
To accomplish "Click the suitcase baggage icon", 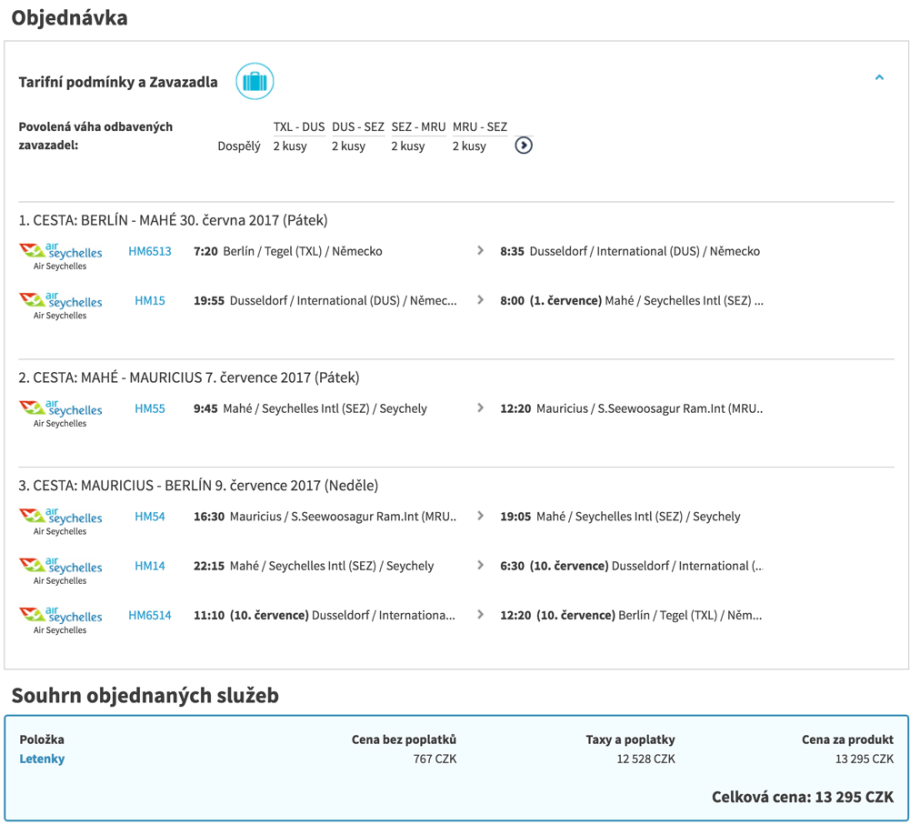I will [254, 81].
